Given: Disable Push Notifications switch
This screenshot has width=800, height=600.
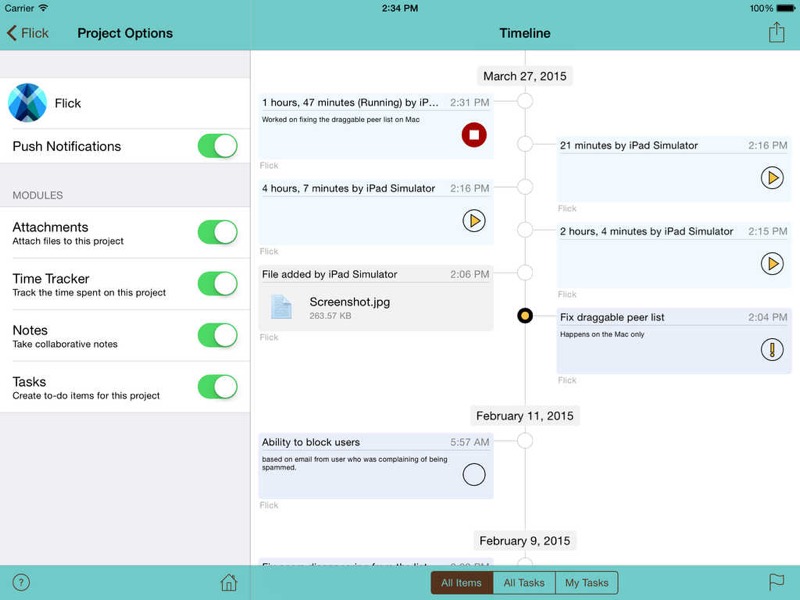Looking at the screenshot, I should click(x=217, y=146).
